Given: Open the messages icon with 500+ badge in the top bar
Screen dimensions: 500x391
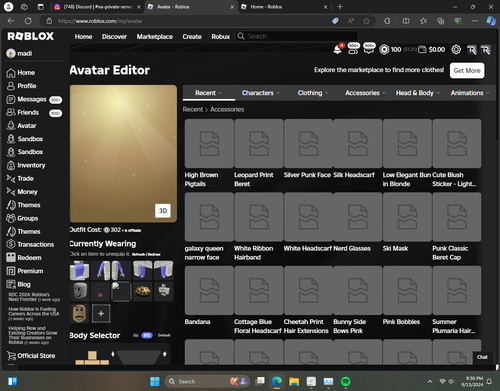Looking at the screenshot, I should 369,49.
